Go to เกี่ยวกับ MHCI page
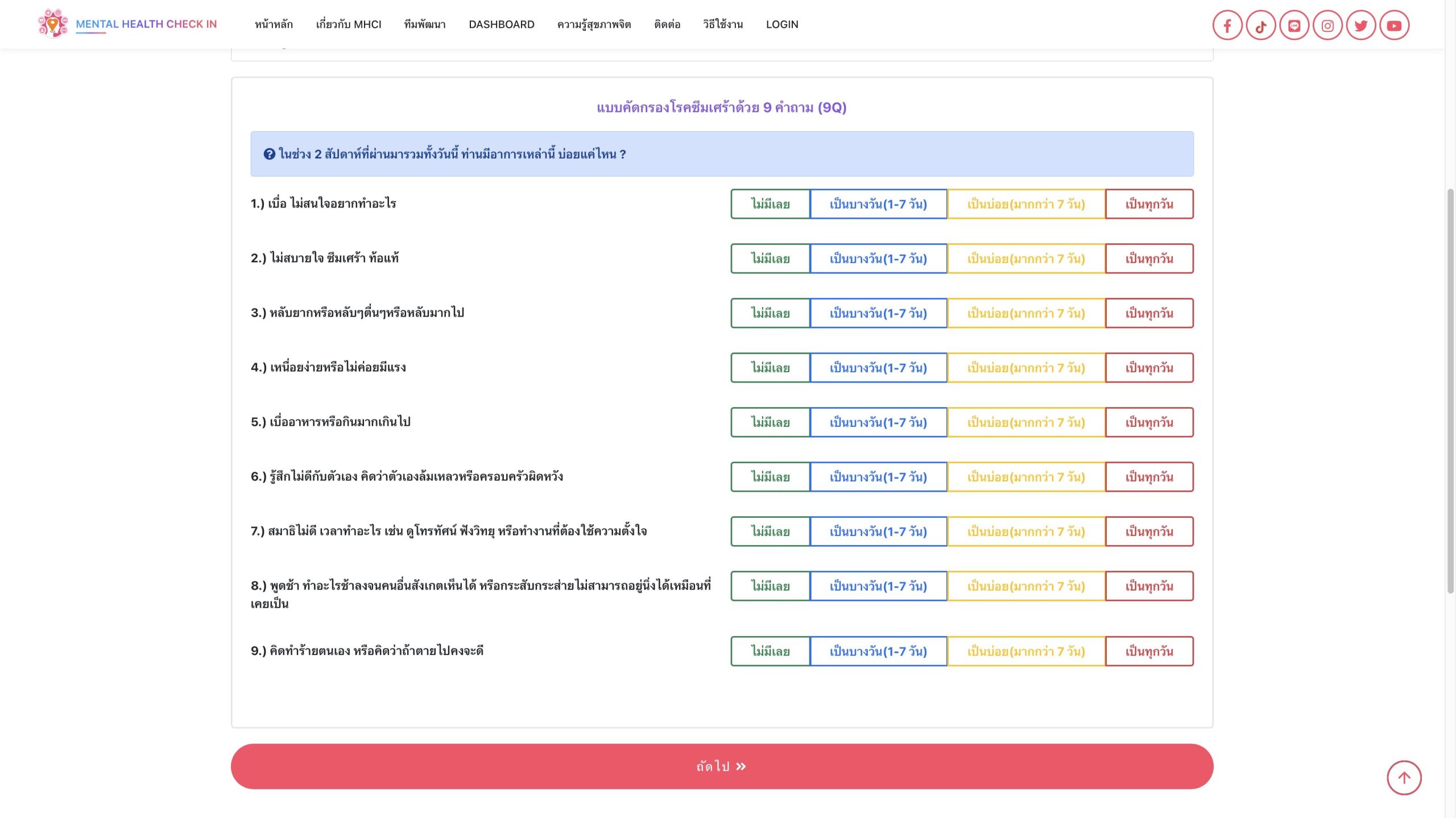The image size is (1456, 818). tap(348, 24)
